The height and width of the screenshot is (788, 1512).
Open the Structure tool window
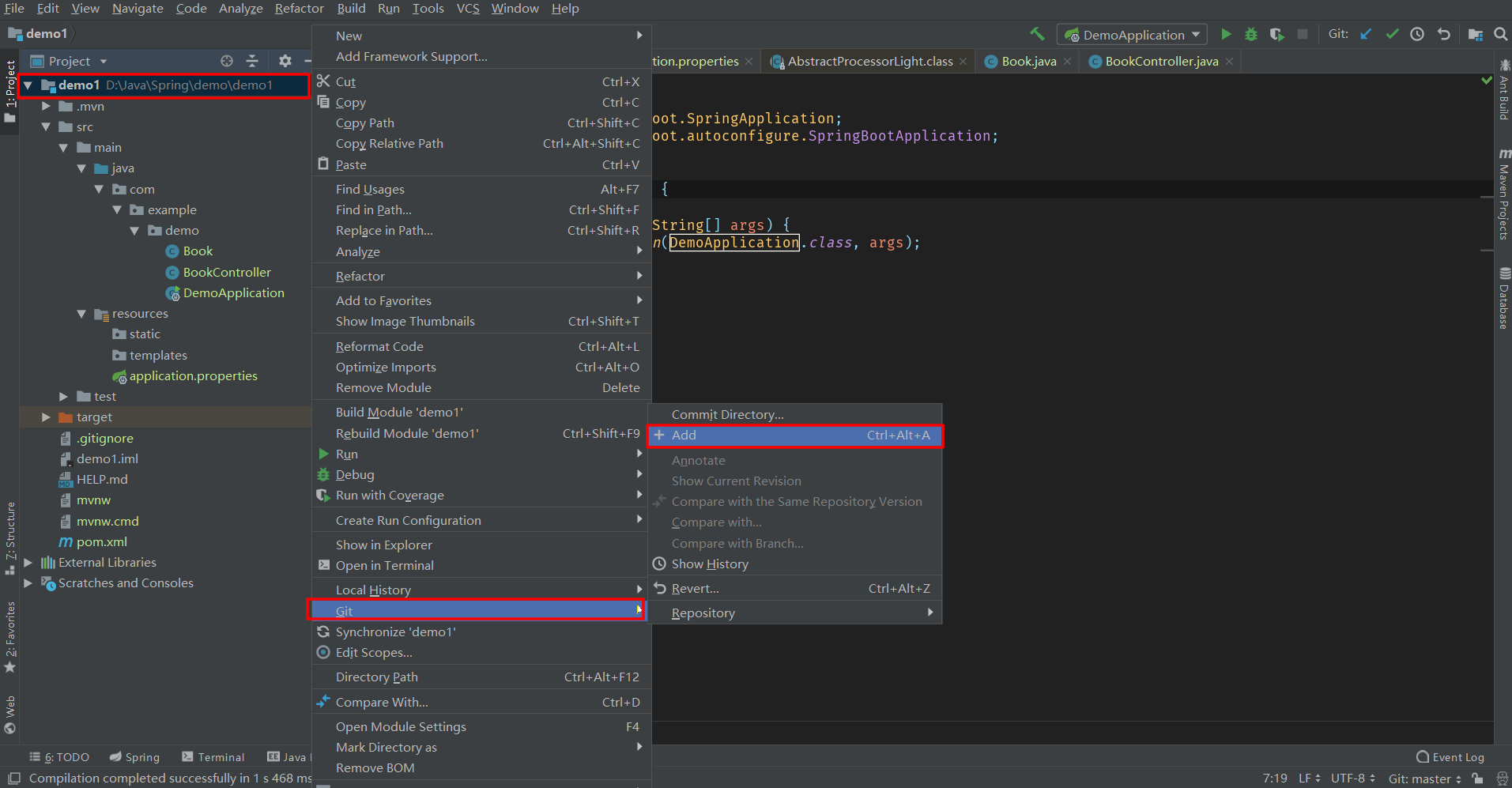pyautogui.click(x=9, y=537)
